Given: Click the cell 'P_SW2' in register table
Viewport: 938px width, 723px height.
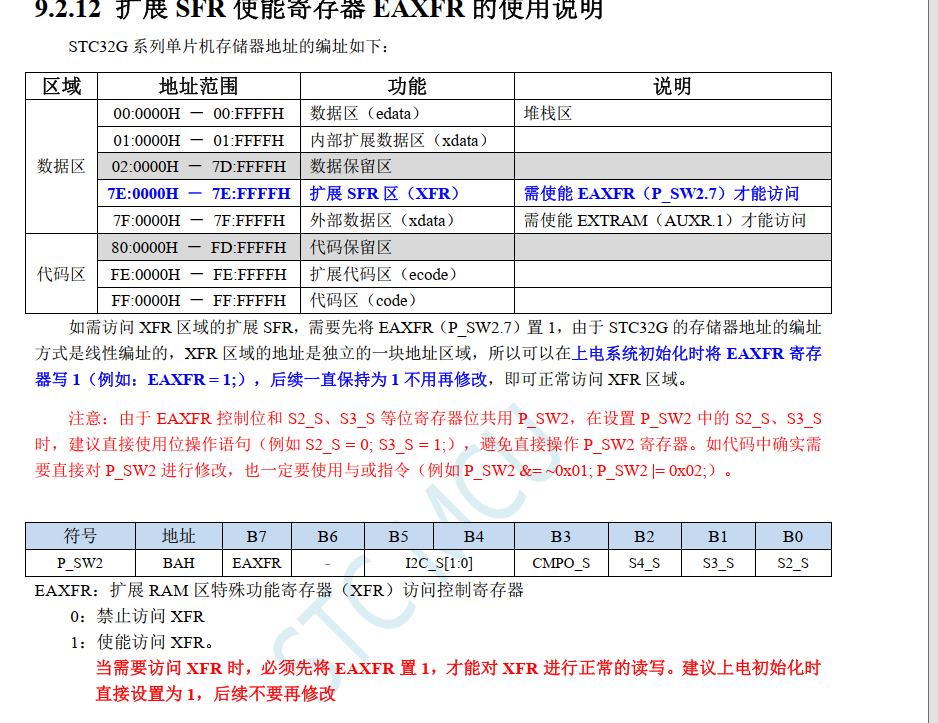Looking at the screenshot, I should click(x=80, y=563).
